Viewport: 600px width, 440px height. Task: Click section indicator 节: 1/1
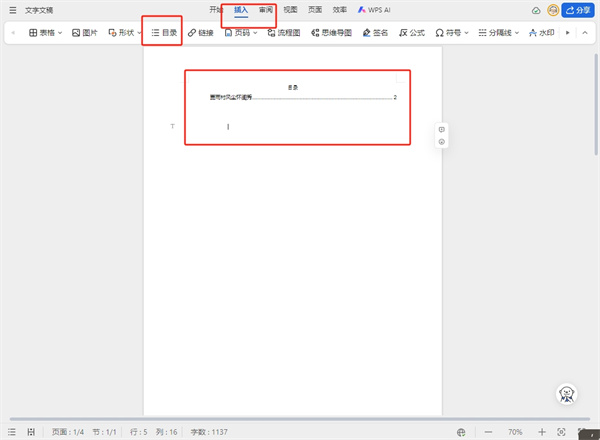click(104, 432)
